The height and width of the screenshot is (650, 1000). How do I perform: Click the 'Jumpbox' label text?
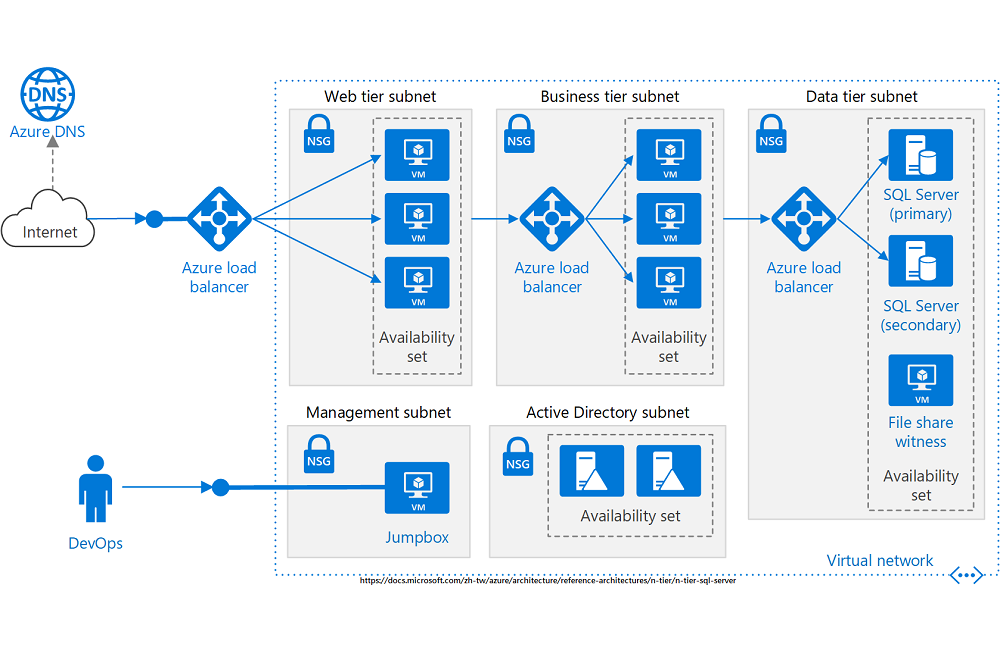click(417, 538)
